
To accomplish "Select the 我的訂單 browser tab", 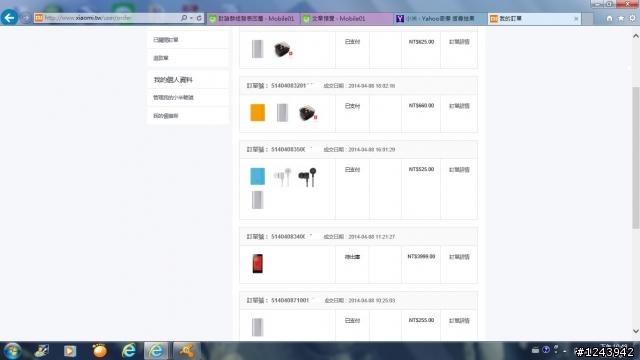I will [531, 18].
